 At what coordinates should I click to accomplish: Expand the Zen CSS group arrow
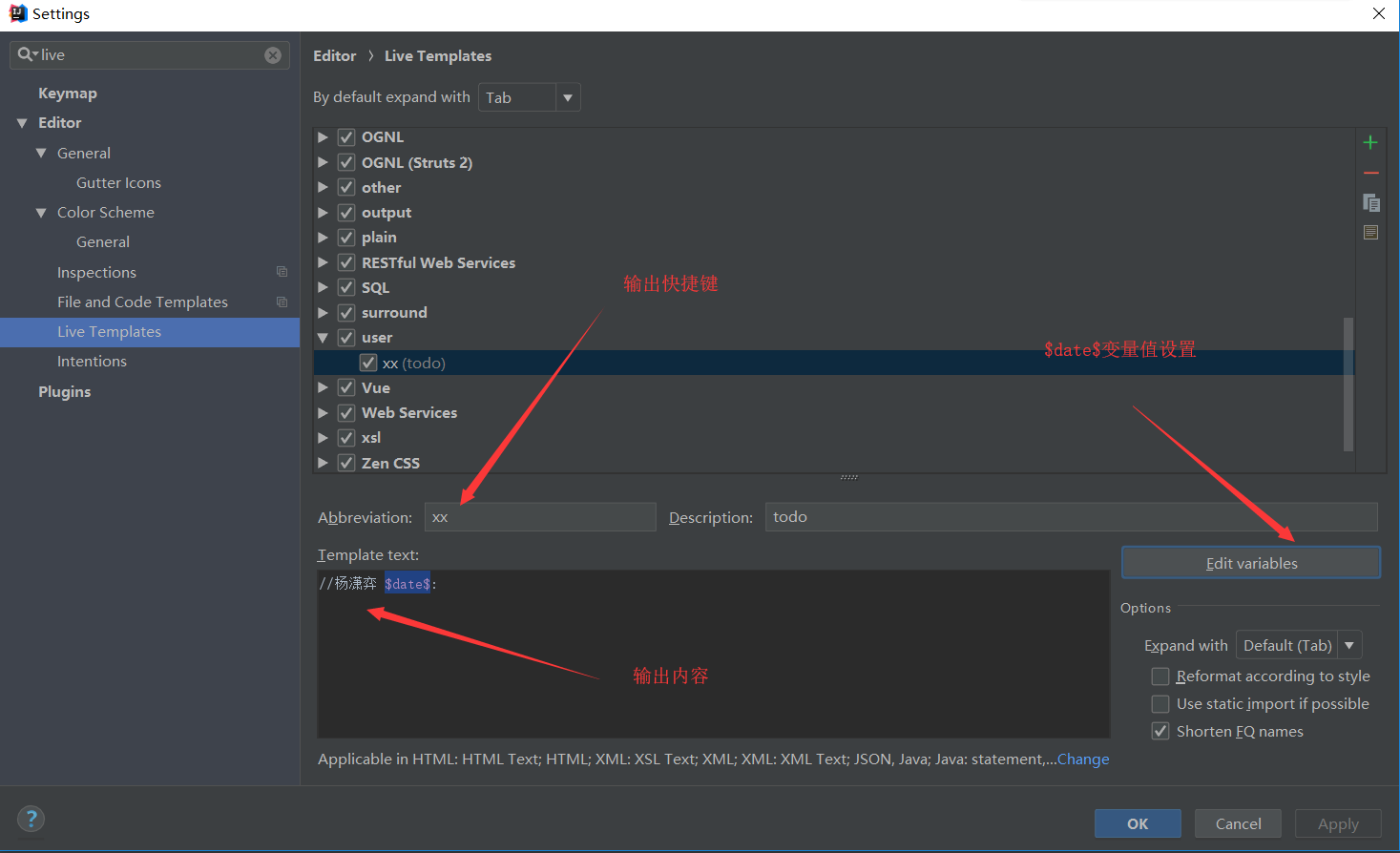click(323, 463)
